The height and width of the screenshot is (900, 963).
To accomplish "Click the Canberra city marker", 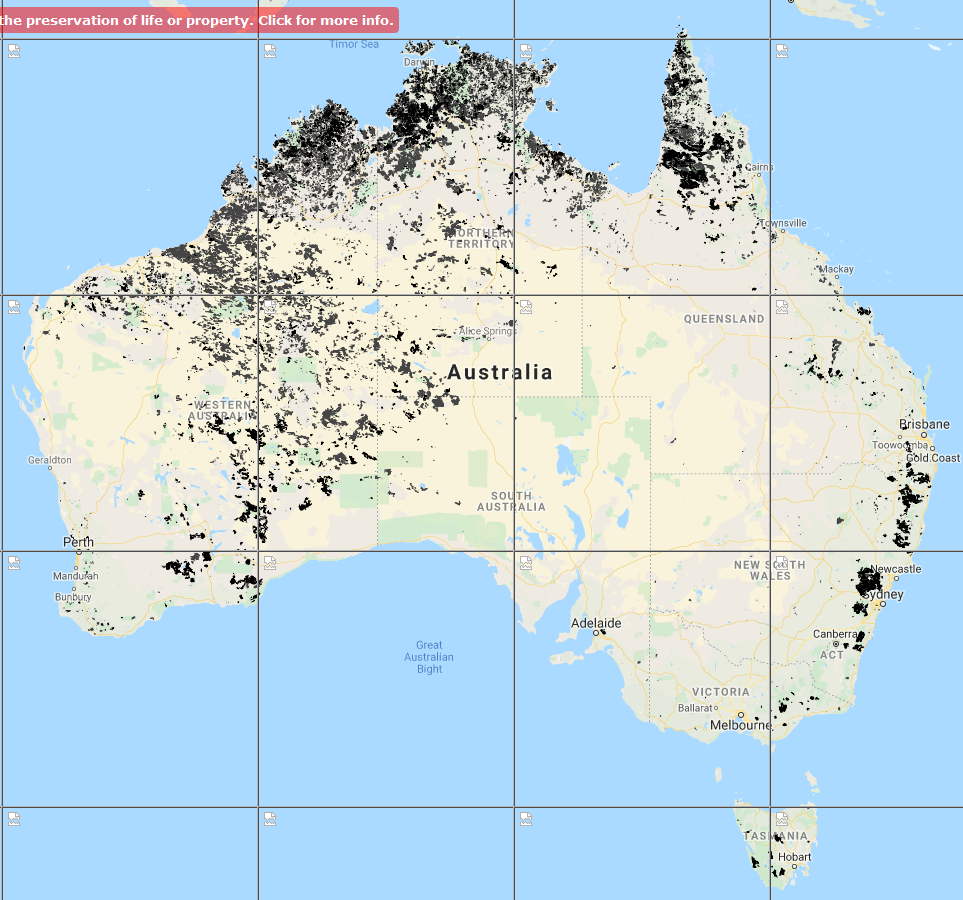I will pos(861,634).
